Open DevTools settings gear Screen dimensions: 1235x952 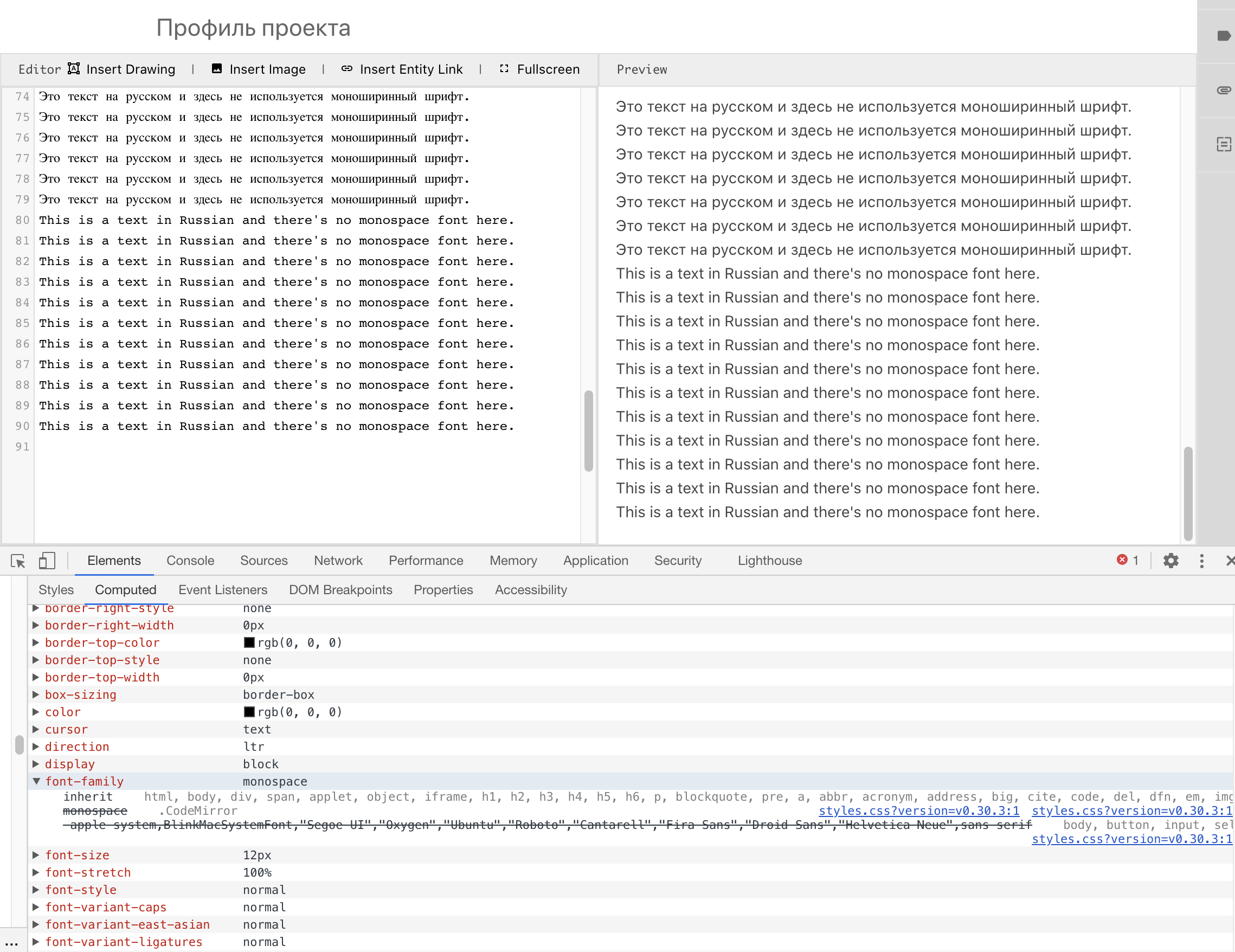pyautogui.click(x=1170, y=560)
